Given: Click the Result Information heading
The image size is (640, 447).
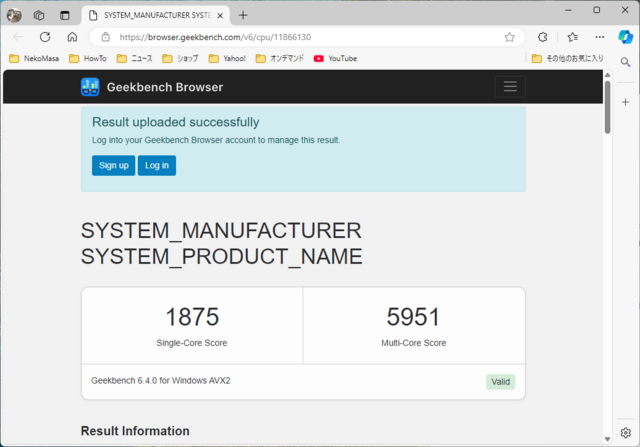Looking at the screenshot, I should pos(135,431).
